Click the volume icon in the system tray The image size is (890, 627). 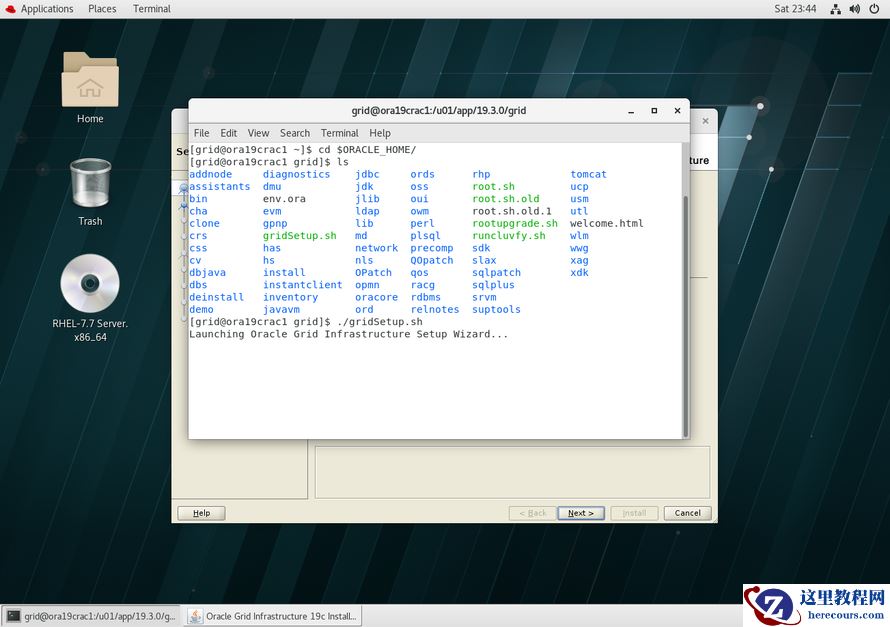853,8
